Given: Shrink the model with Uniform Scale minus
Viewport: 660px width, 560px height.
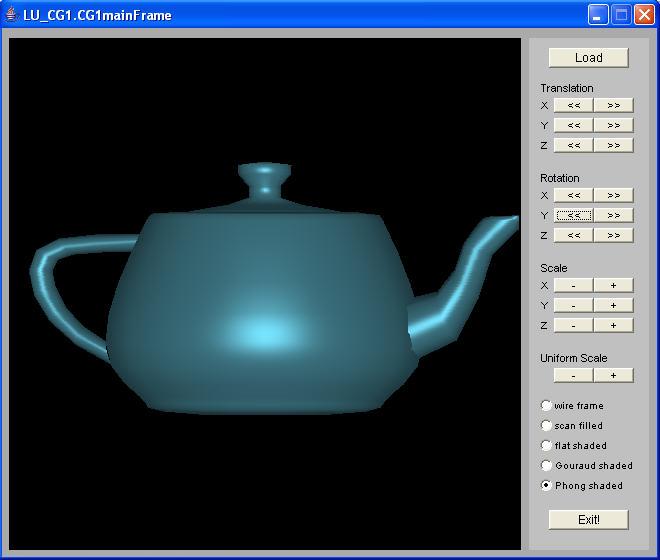Looking at the screenshot, I should [x=573, y=376].
